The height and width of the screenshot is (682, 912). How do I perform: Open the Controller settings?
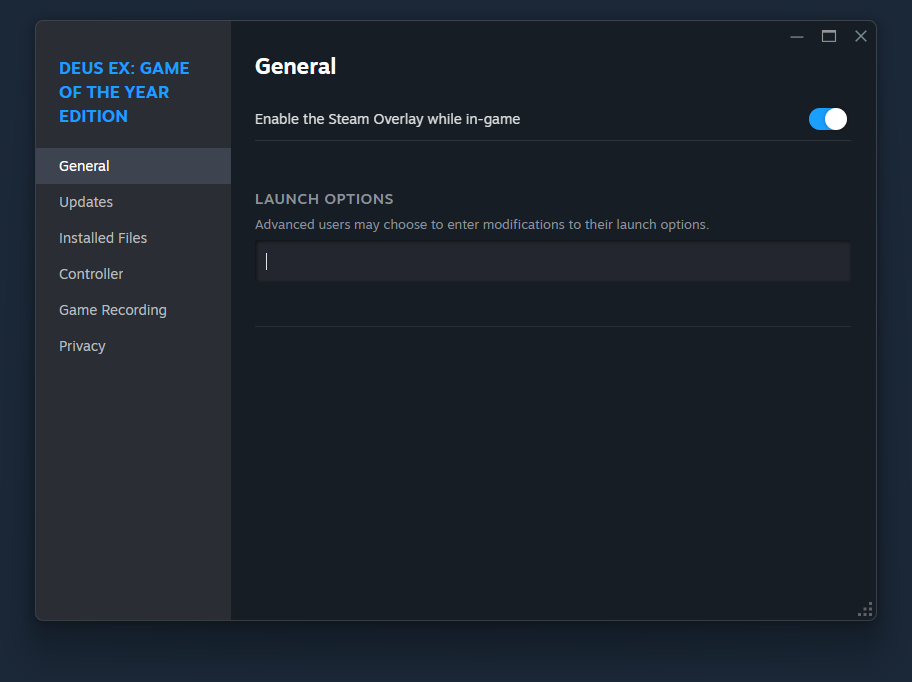pos(133,274)
